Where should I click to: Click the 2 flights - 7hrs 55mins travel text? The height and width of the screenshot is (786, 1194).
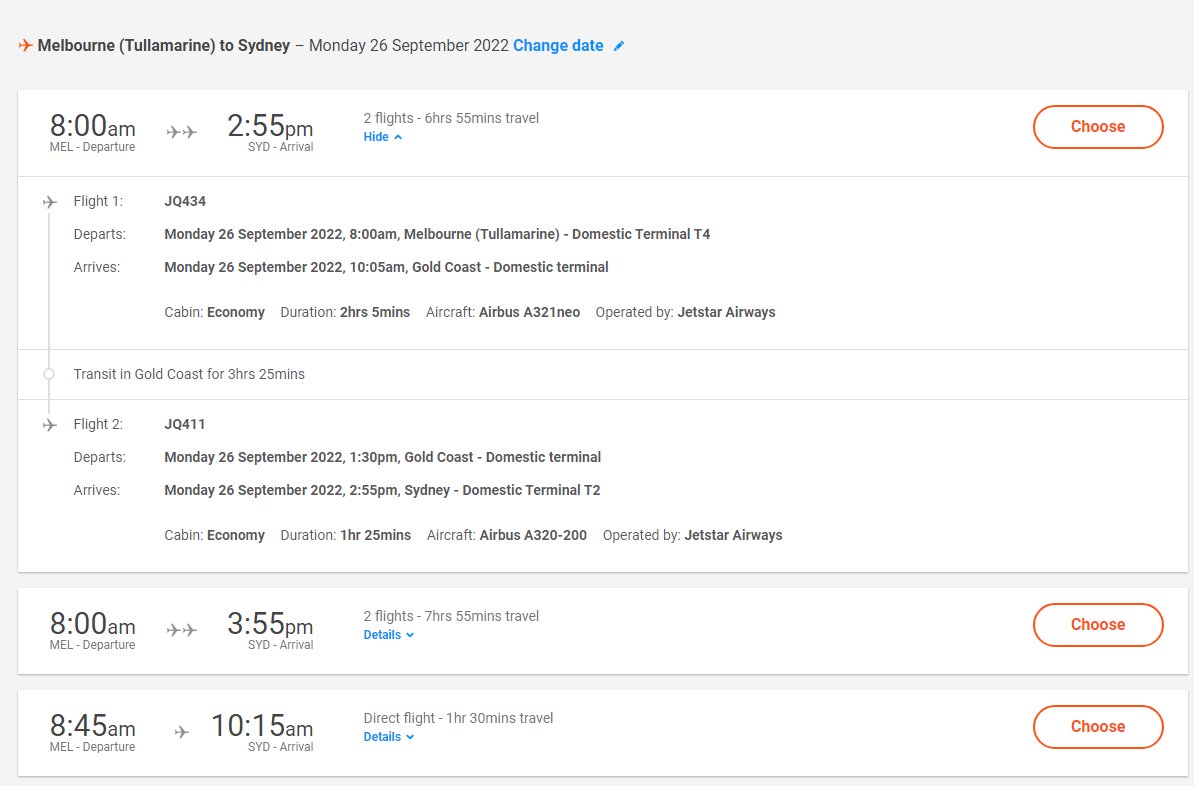click(x=451, y=616)
